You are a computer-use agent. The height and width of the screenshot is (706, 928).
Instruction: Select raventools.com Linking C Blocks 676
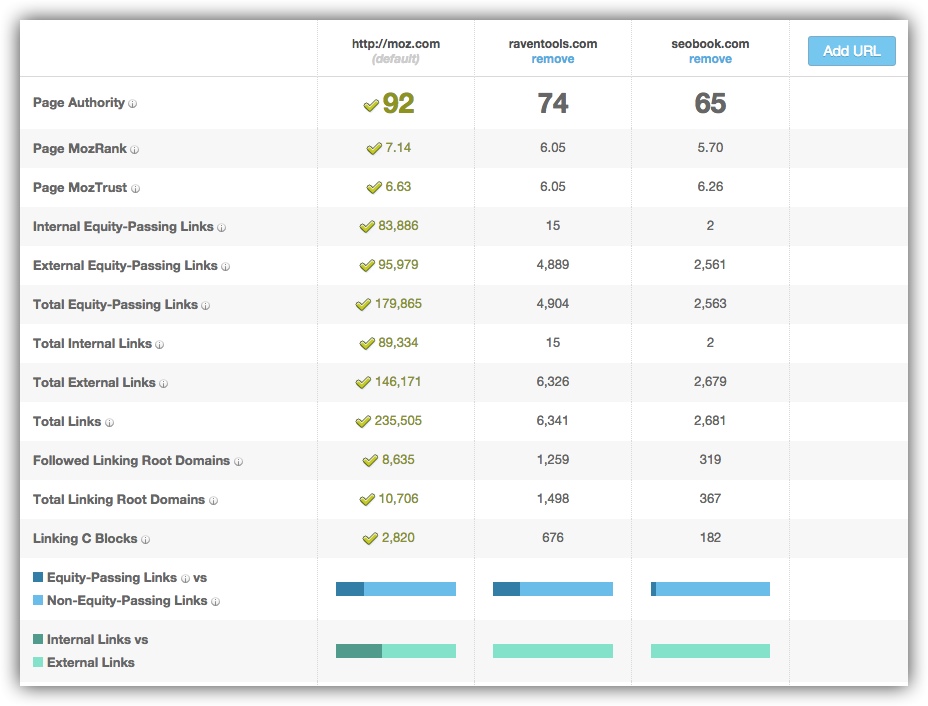click(553, 538)
